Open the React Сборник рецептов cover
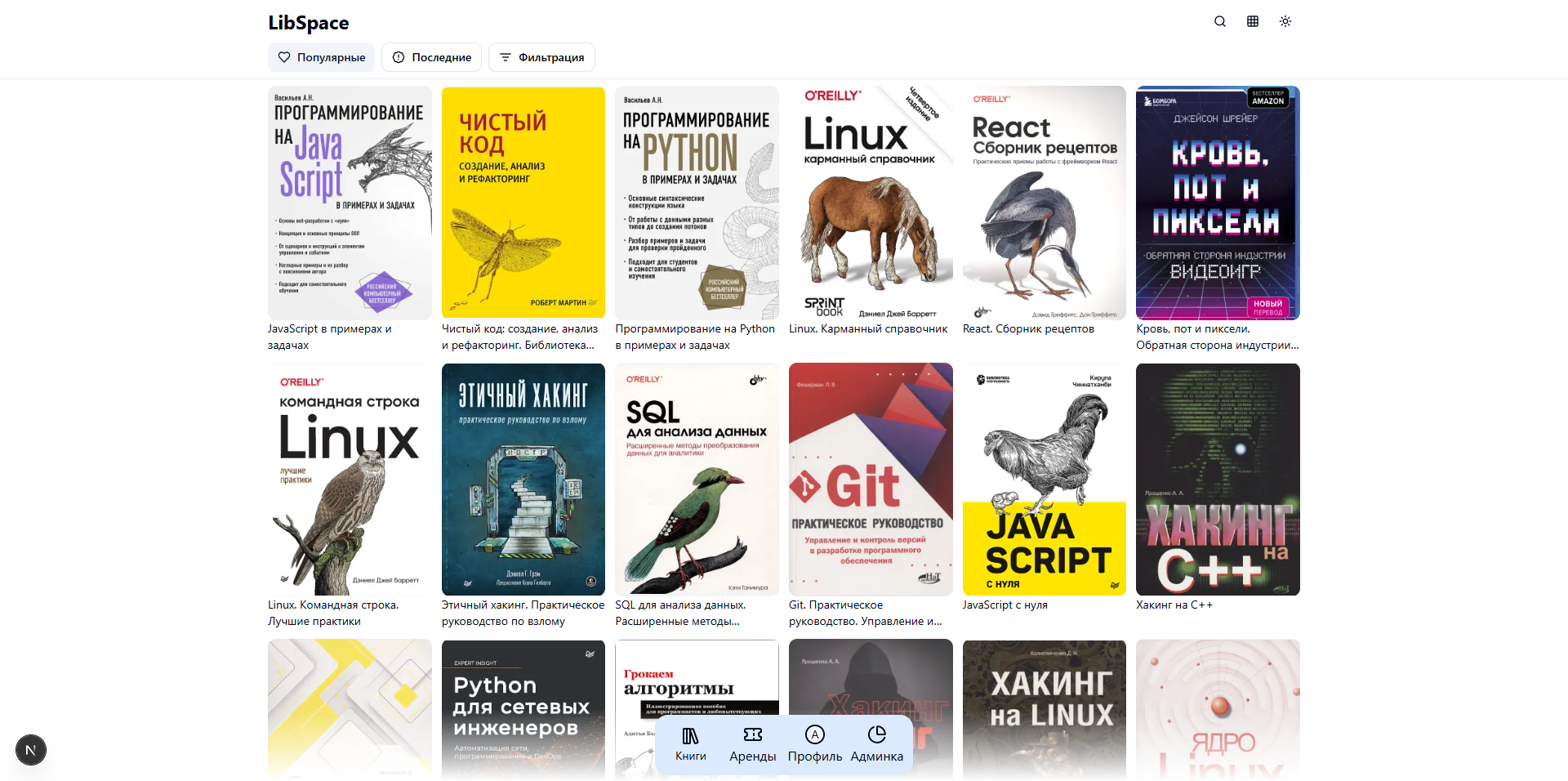This screenshot has width=1568, height=781. (1044, 203)
